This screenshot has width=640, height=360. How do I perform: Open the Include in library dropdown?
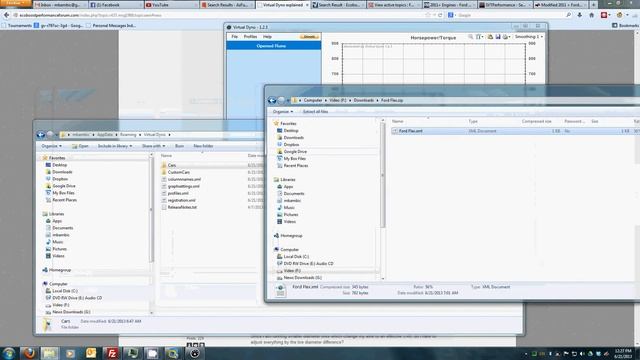pos(115,146)
